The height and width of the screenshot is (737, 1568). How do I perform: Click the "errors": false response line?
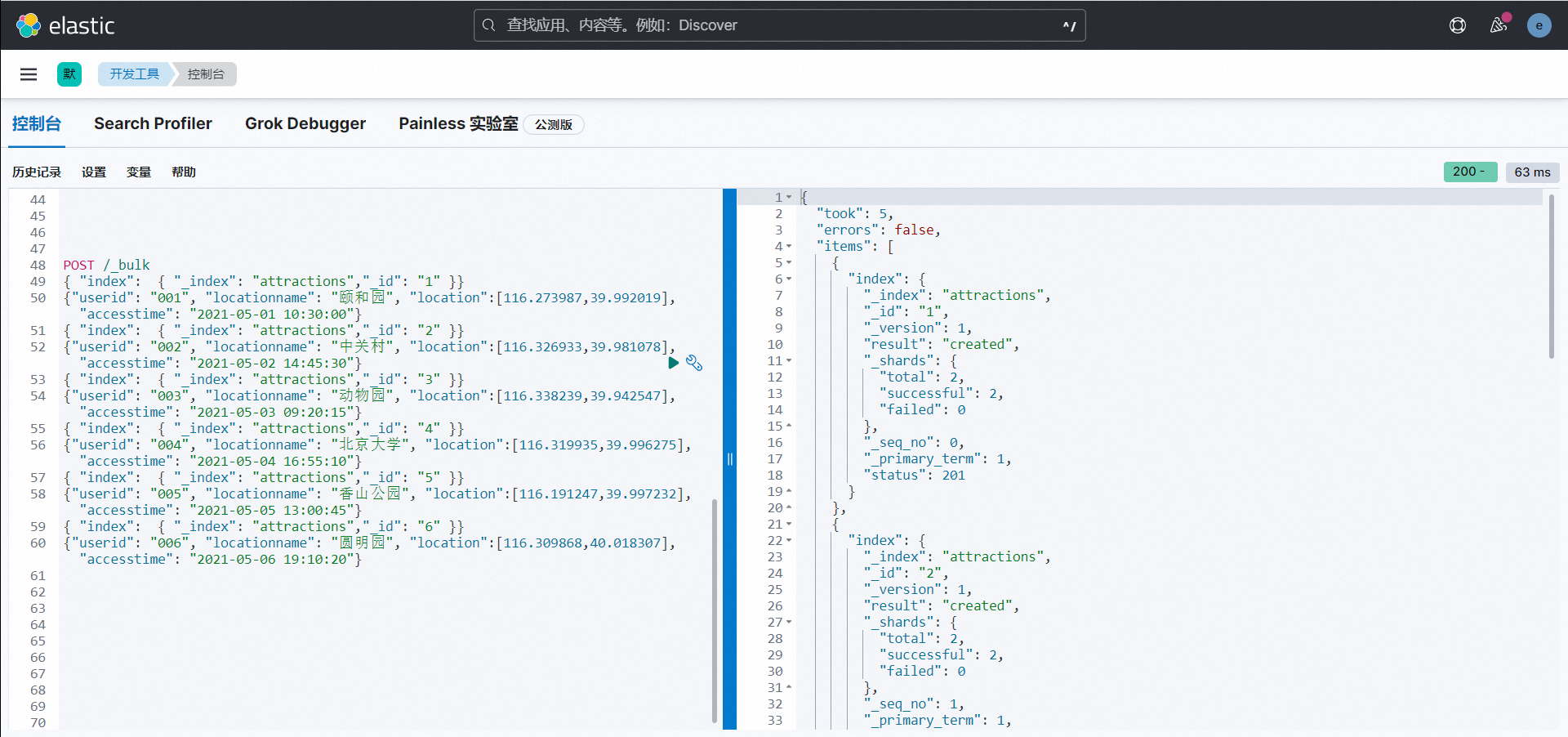879,230
